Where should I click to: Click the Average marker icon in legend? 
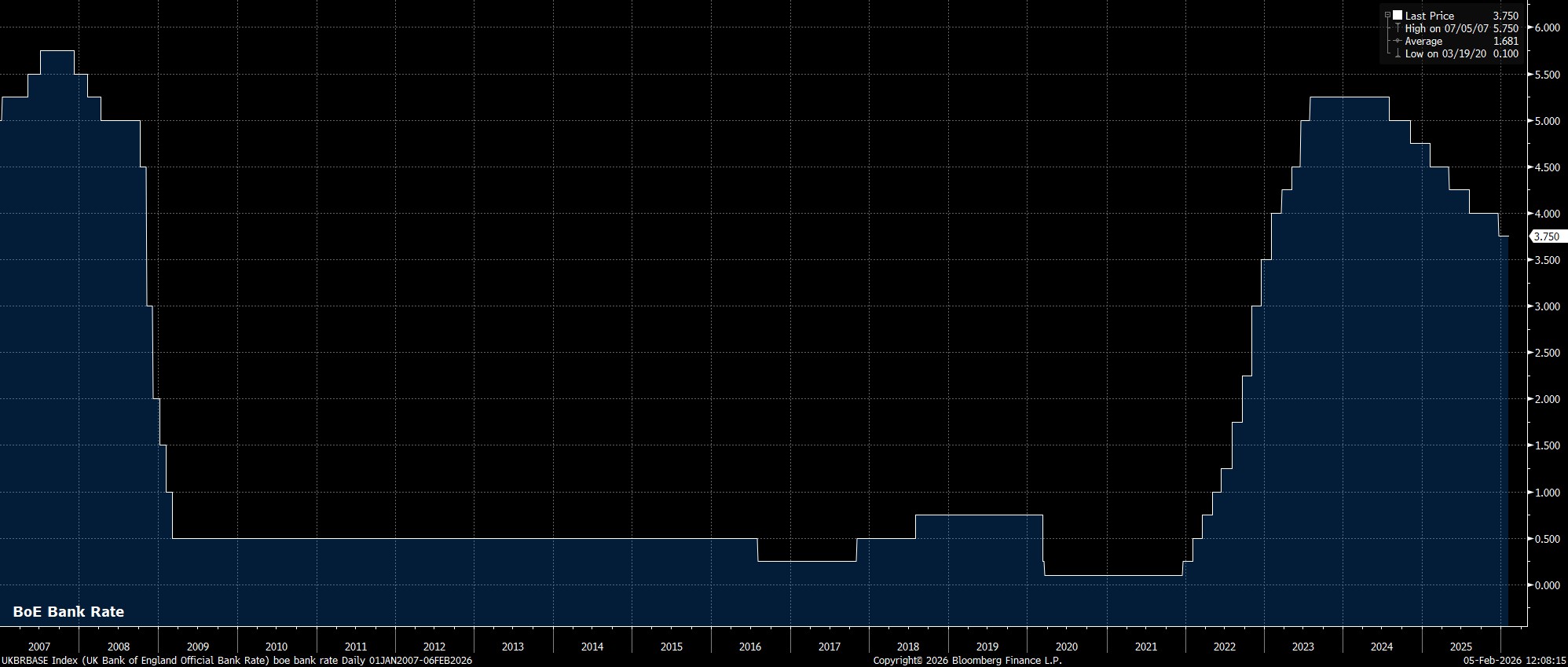point(1398,41)
